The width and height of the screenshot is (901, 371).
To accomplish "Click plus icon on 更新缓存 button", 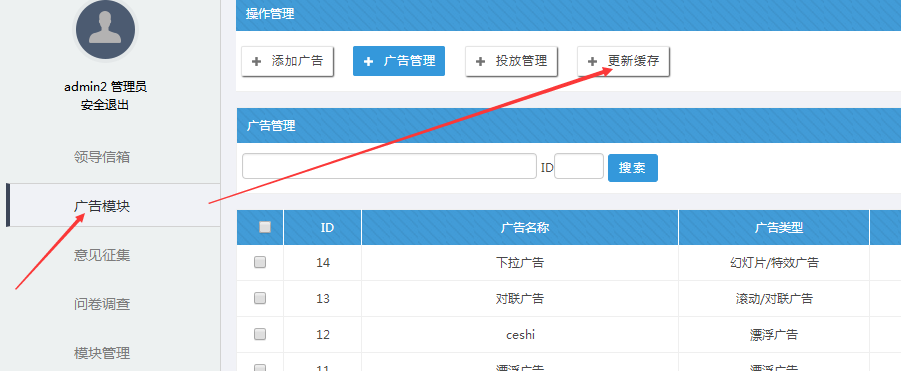I will pos(592,61).
